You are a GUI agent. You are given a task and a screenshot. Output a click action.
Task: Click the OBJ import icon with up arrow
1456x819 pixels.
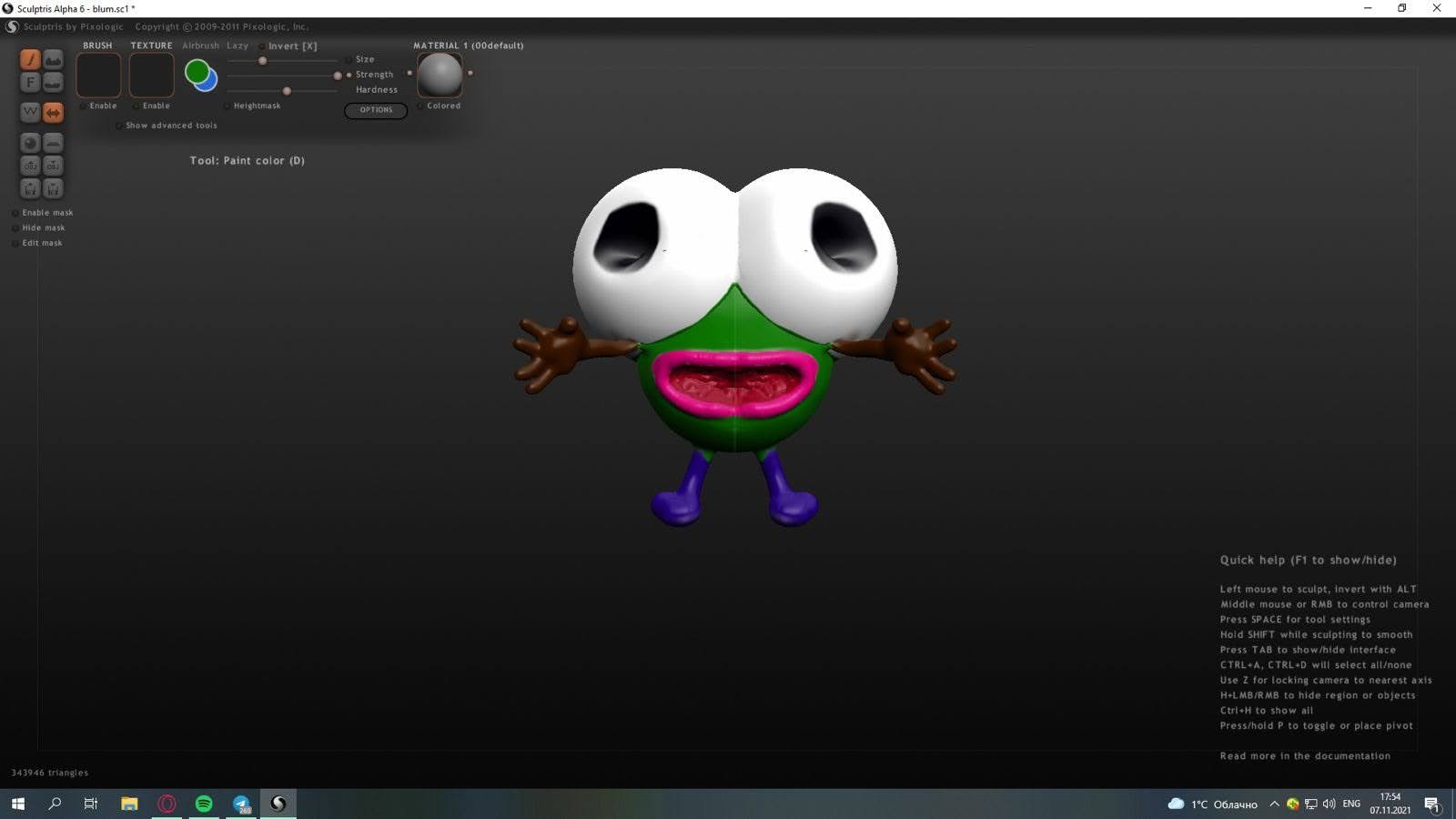click(x=30, y=166)
